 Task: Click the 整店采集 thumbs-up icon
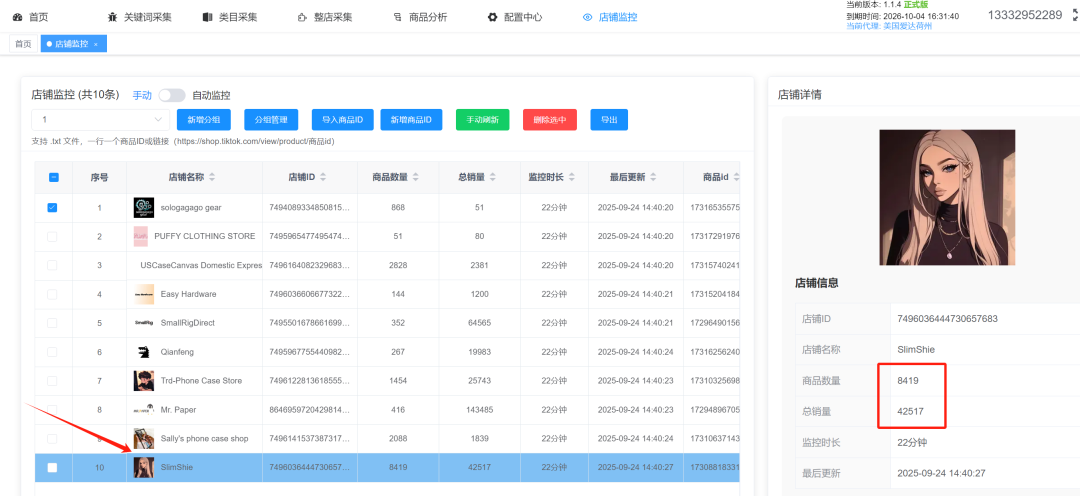(x=303, y=17)
